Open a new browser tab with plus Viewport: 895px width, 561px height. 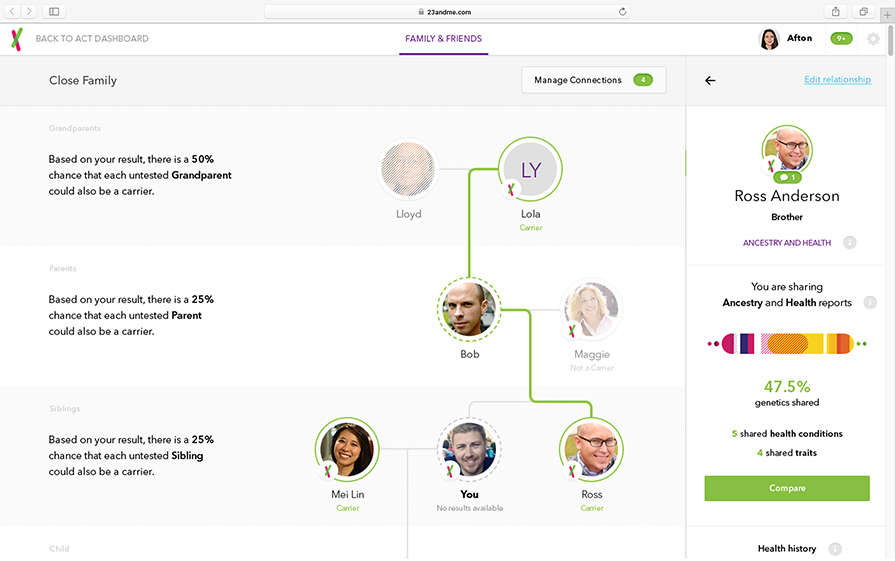(x=888, y=15)
